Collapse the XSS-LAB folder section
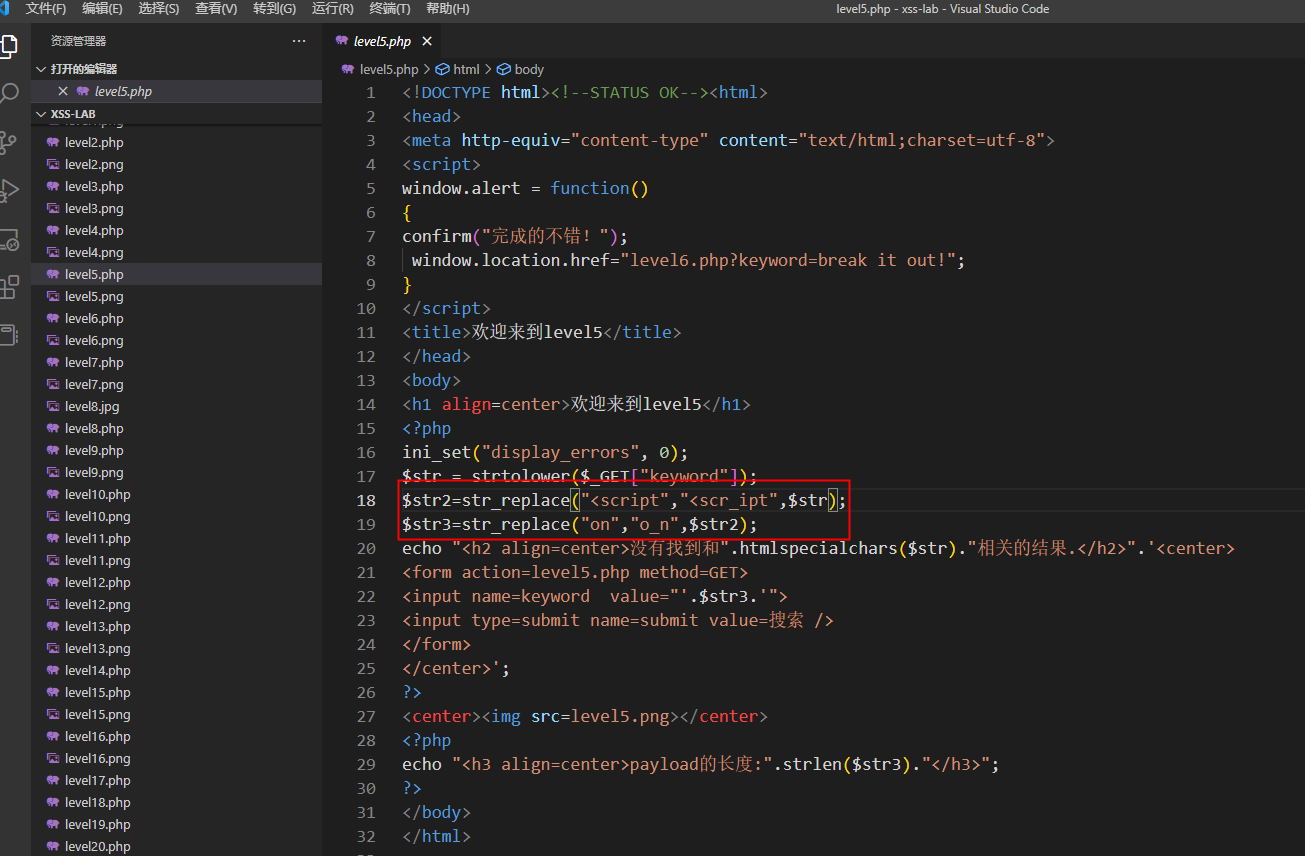Viewport: 1305px width, 856px height. pos(41,114)
